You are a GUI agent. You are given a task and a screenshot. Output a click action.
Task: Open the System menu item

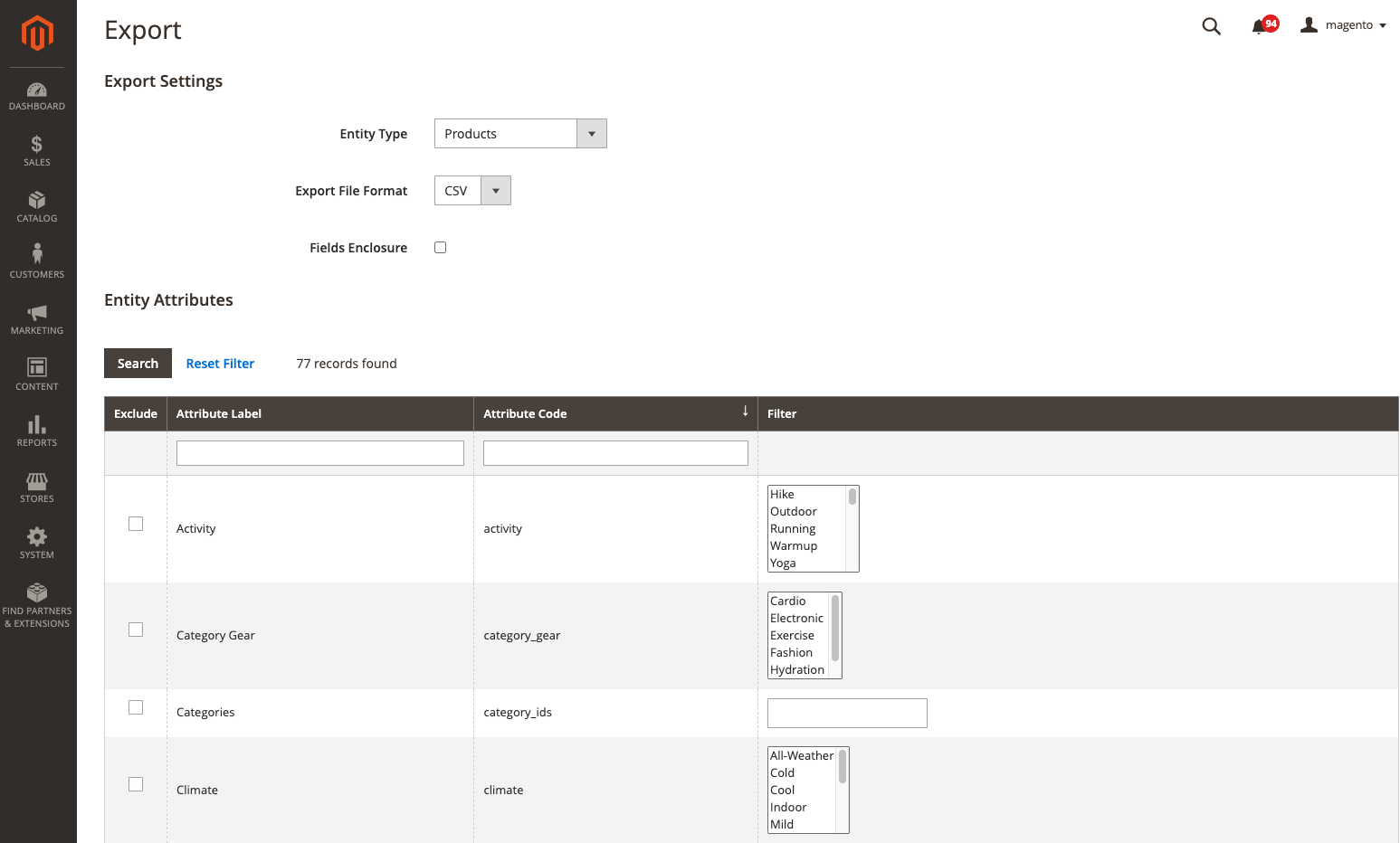pos(37,543)
